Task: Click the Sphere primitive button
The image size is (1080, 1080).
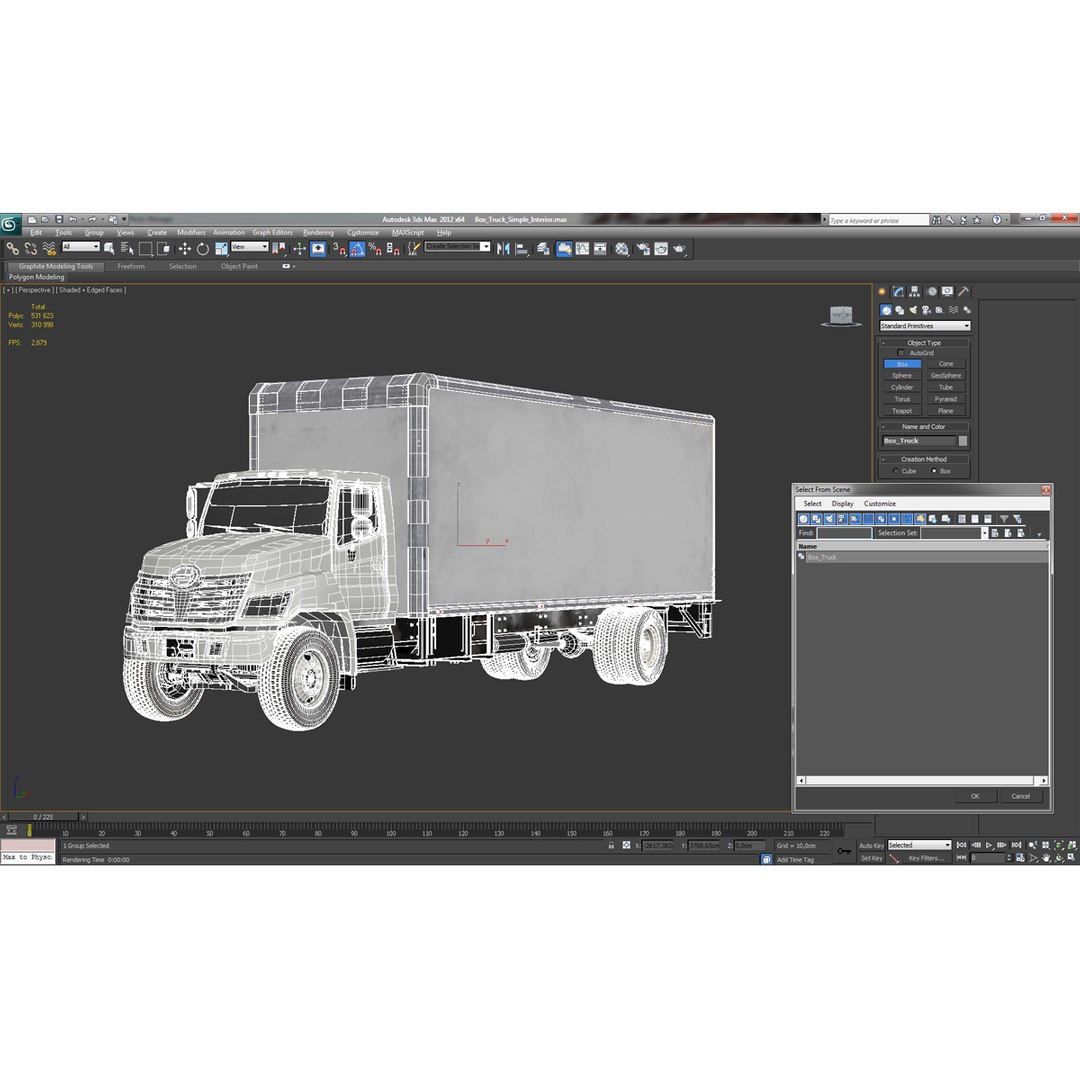Action: pos(902,375)
